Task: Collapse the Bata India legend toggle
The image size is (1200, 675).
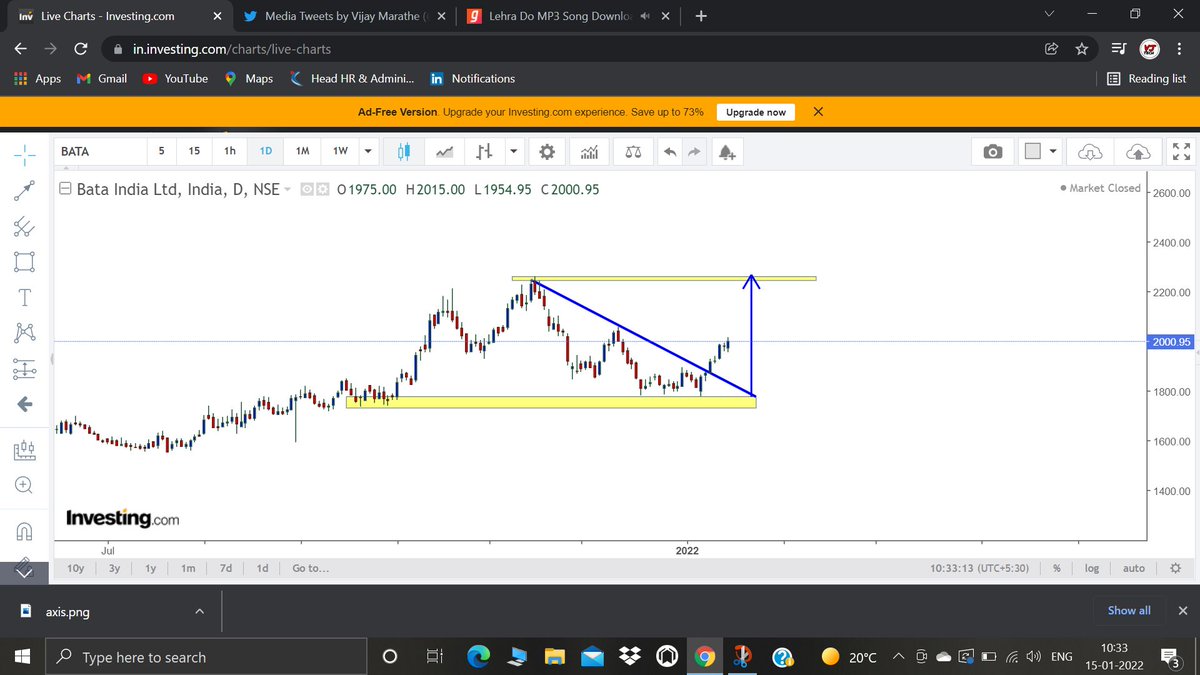Action: point(65,188)
